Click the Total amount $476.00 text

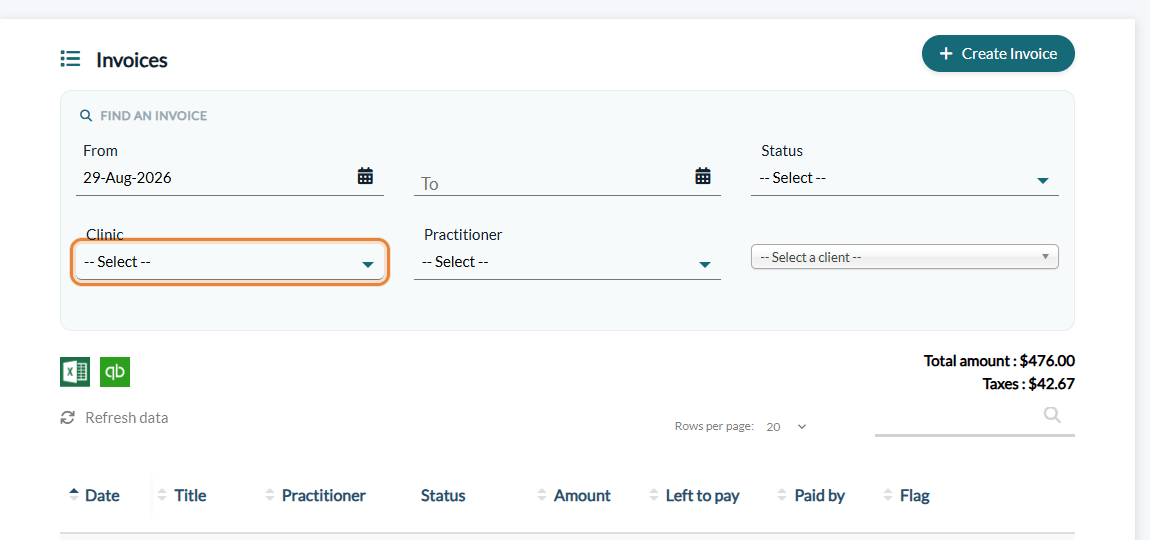pos(999,360)
